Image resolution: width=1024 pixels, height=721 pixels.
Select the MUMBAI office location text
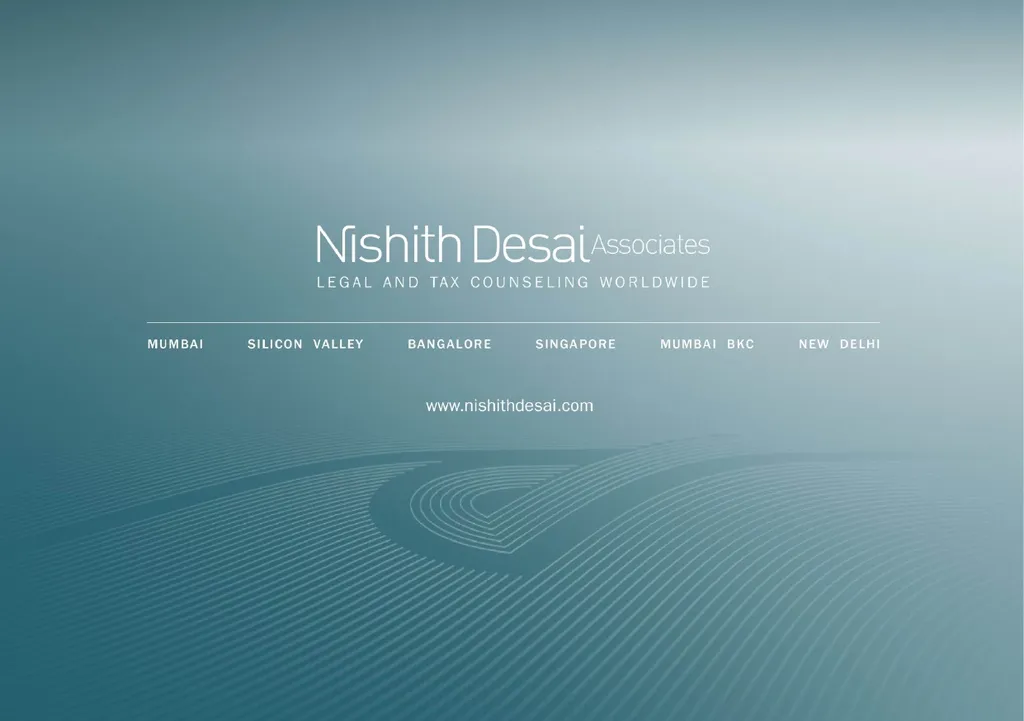pos(175,344)
